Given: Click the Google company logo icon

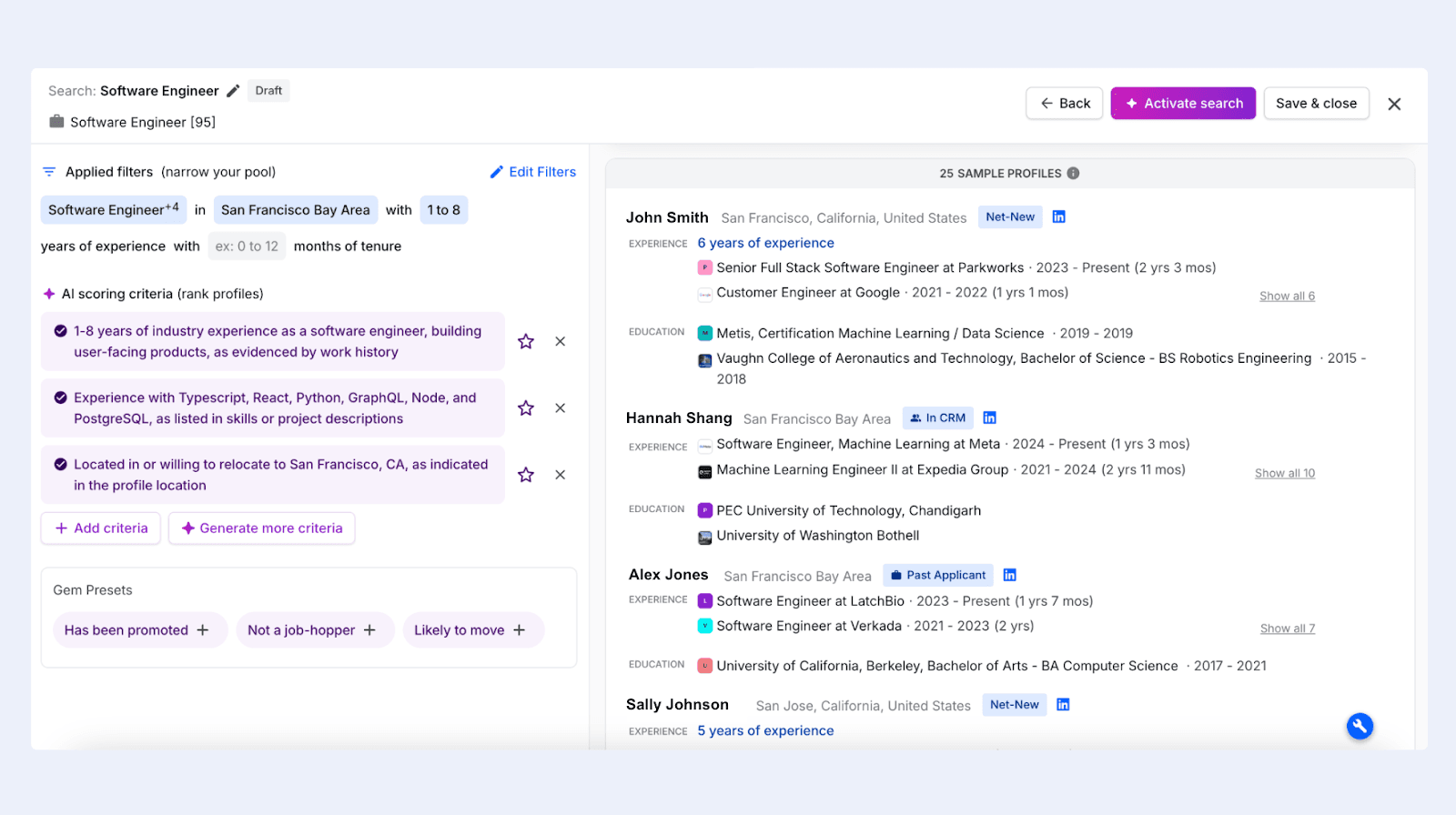Looking at the screenshot, I should click(x=705, y=293).
